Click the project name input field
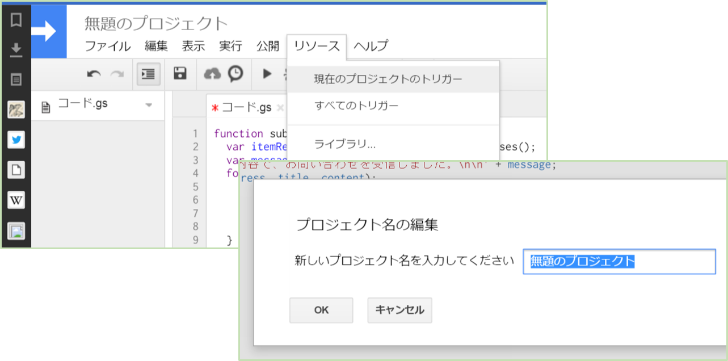 [619, 262]
